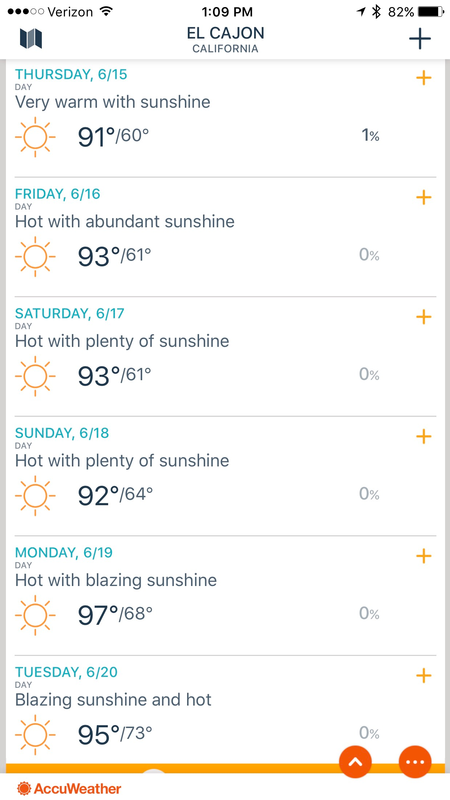Add a new location with plus icon
Viewport: 450px width, 800px height.
coord(420,39)
